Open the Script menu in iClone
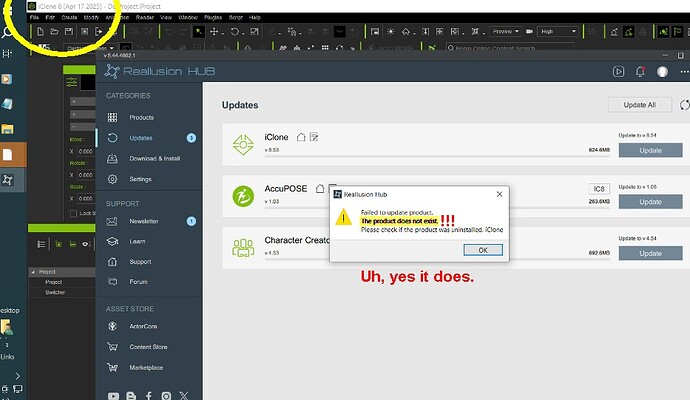The height and width of the screenshot is (400, 690). [x=236, y=18]
